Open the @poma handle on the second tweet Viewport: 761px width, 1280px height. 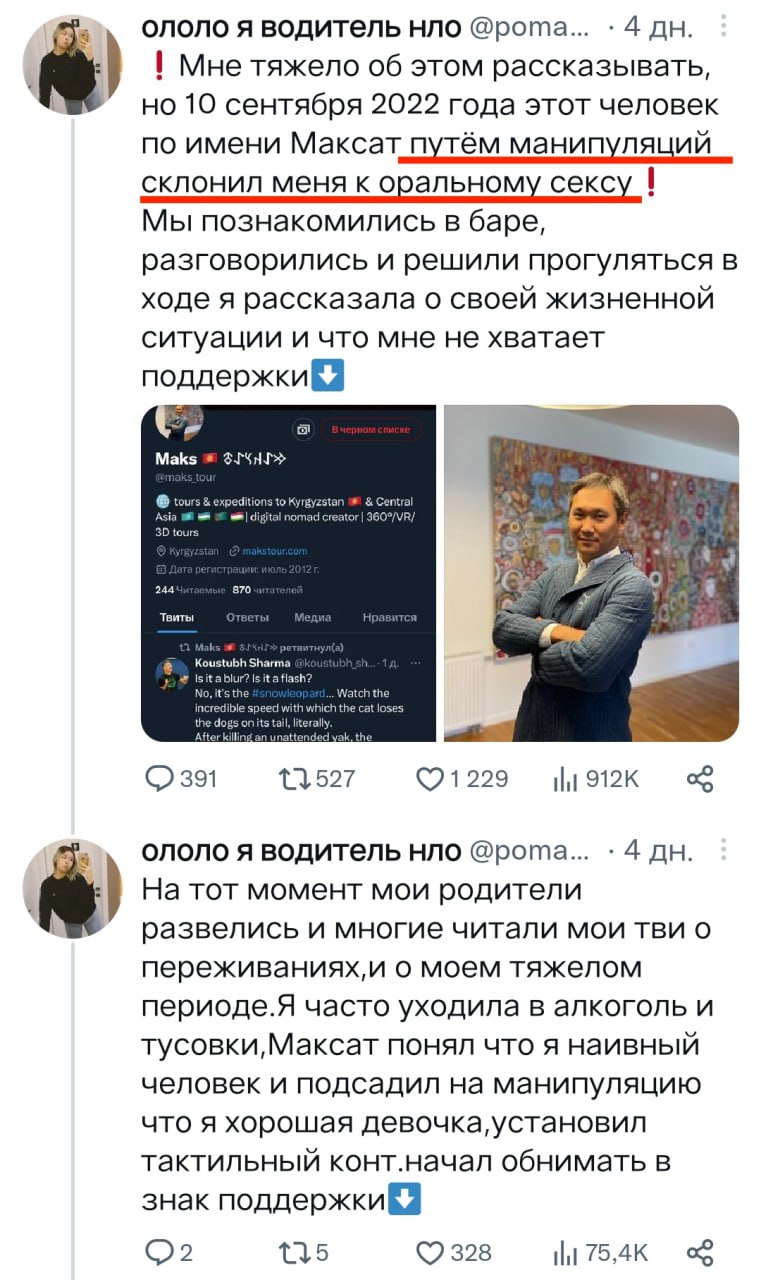tap(529, 852)
